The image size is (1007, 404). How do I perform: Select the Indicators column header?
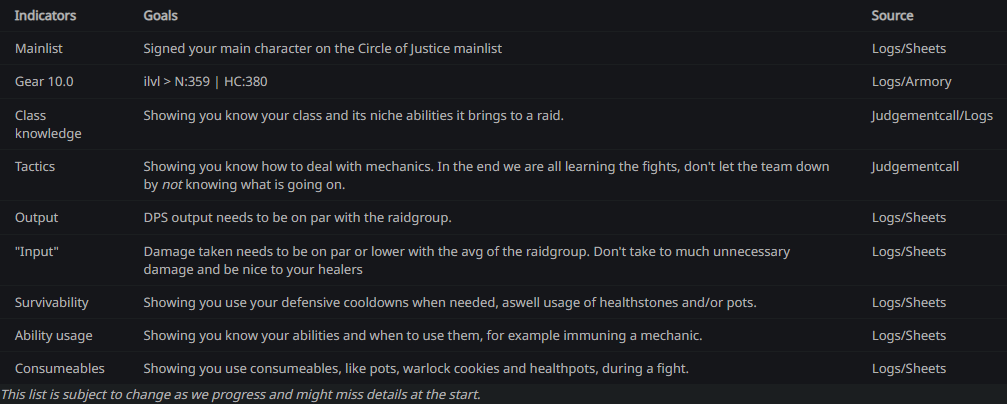(45, 16)
